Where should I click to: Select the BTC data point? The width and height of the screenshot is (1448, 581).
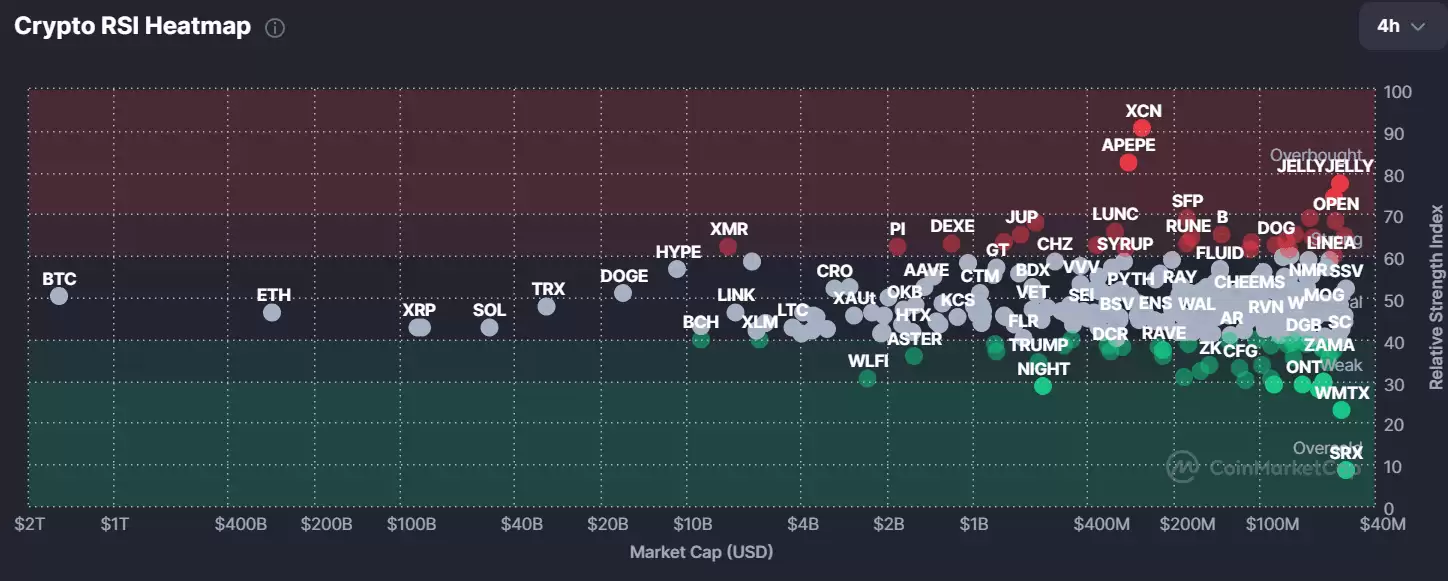coord(59,296)
